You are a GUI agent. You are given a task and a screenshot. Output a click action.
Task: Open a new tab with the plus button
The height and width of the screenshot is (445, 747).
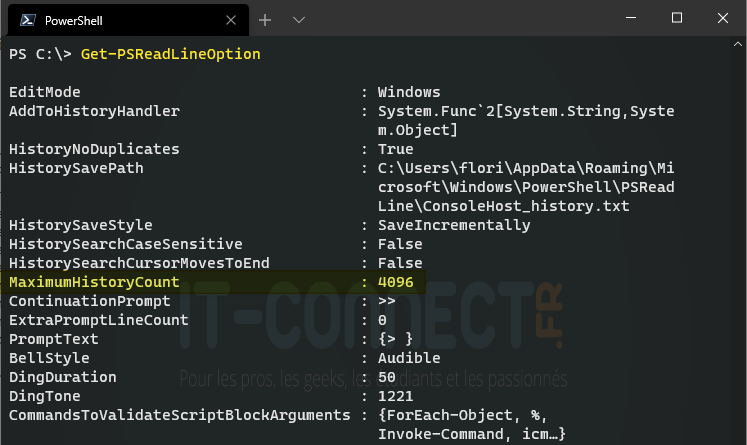click(x=265, y=20)
